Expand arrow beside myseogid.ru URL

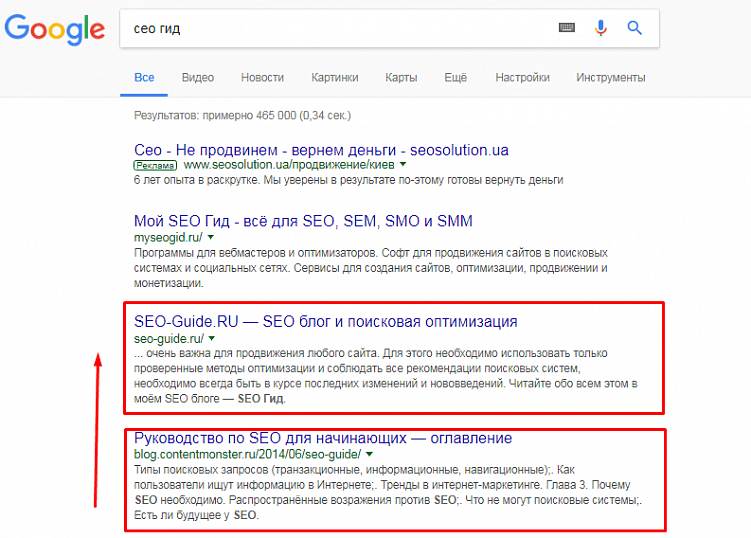pos(211,238)
